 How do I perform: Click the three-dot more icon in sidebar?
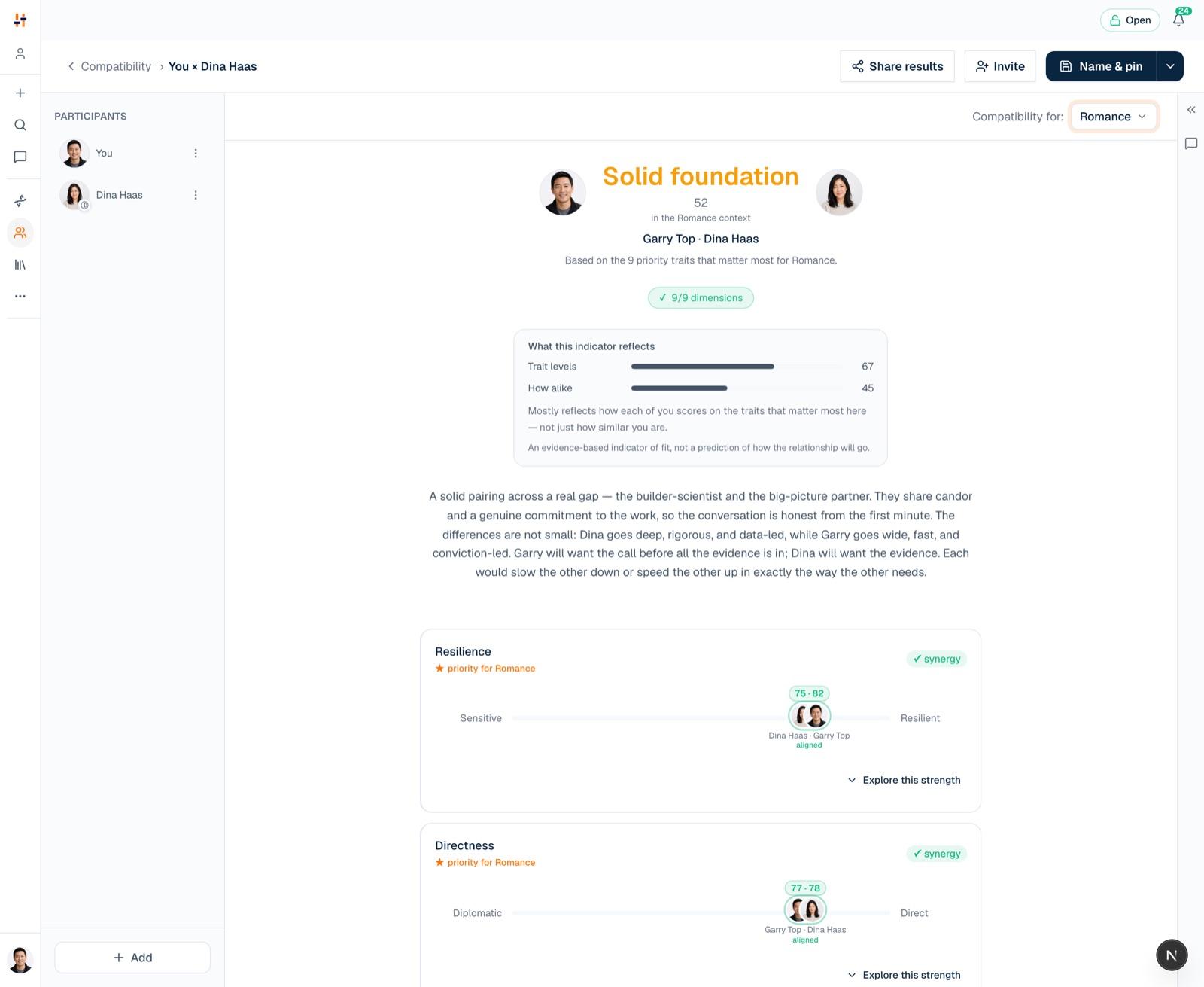tap(20, 297)
